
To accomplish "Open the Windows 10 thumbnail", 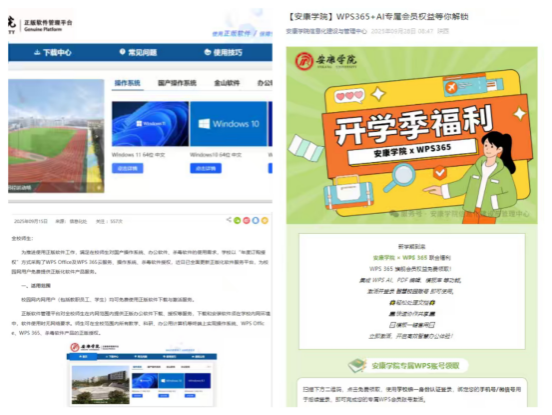I will tap(228, 124).
